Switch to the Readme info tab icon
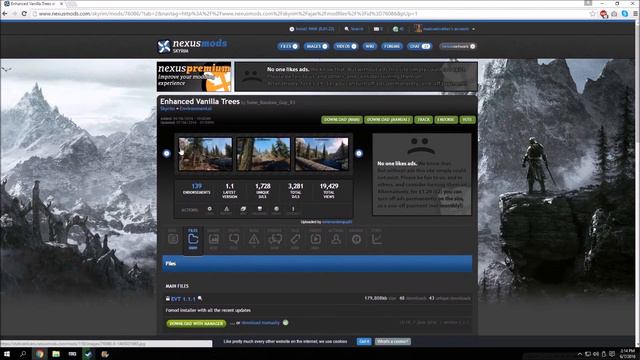 (x=356, y=238)
